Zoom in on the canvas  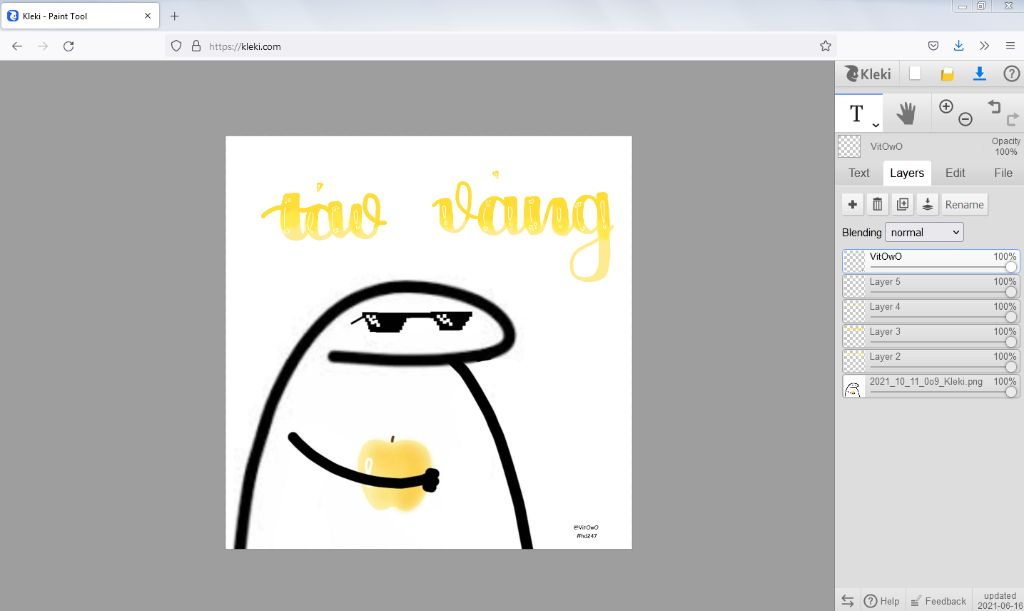coord(946,106)
